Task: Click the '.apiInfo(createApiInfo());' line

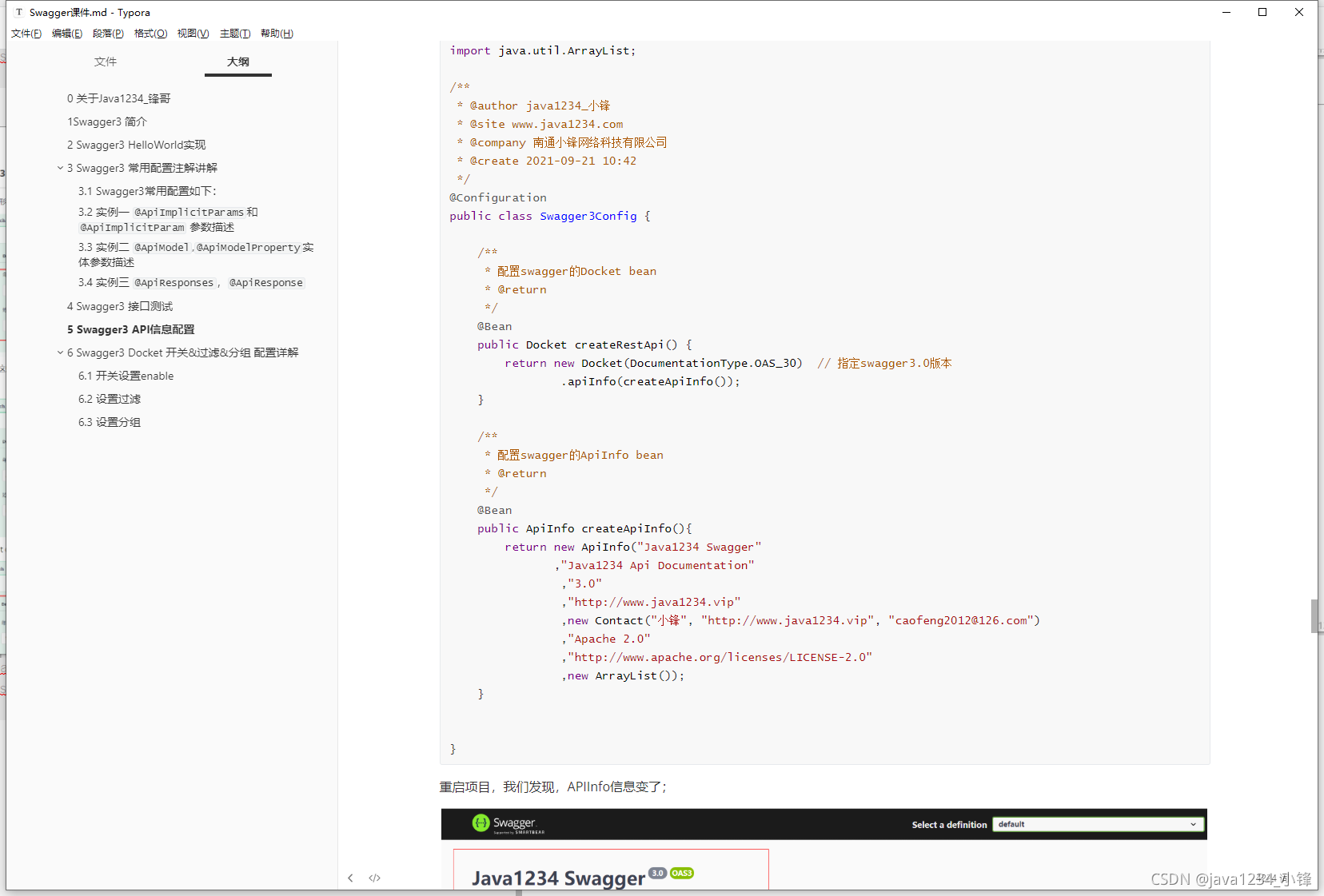Action: click(x=651, y=381)
